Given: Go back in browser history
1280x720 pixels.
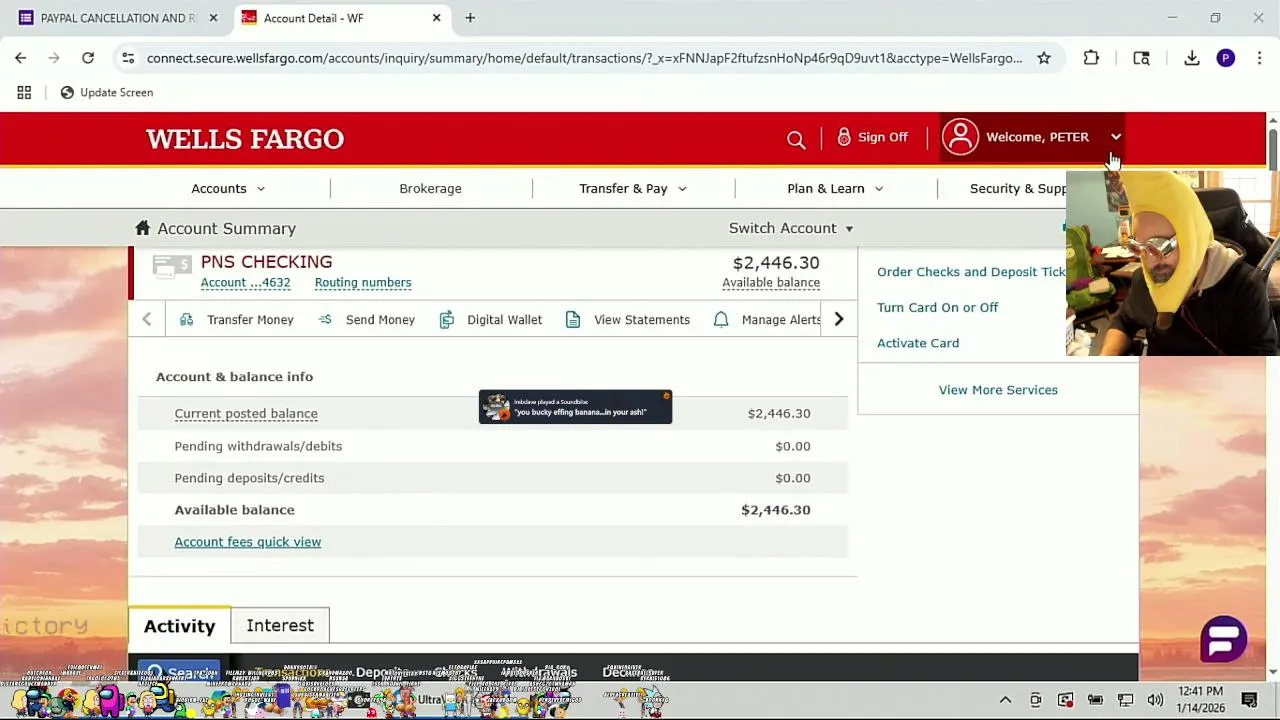Looking at the screenshot, I should point(21,58).
